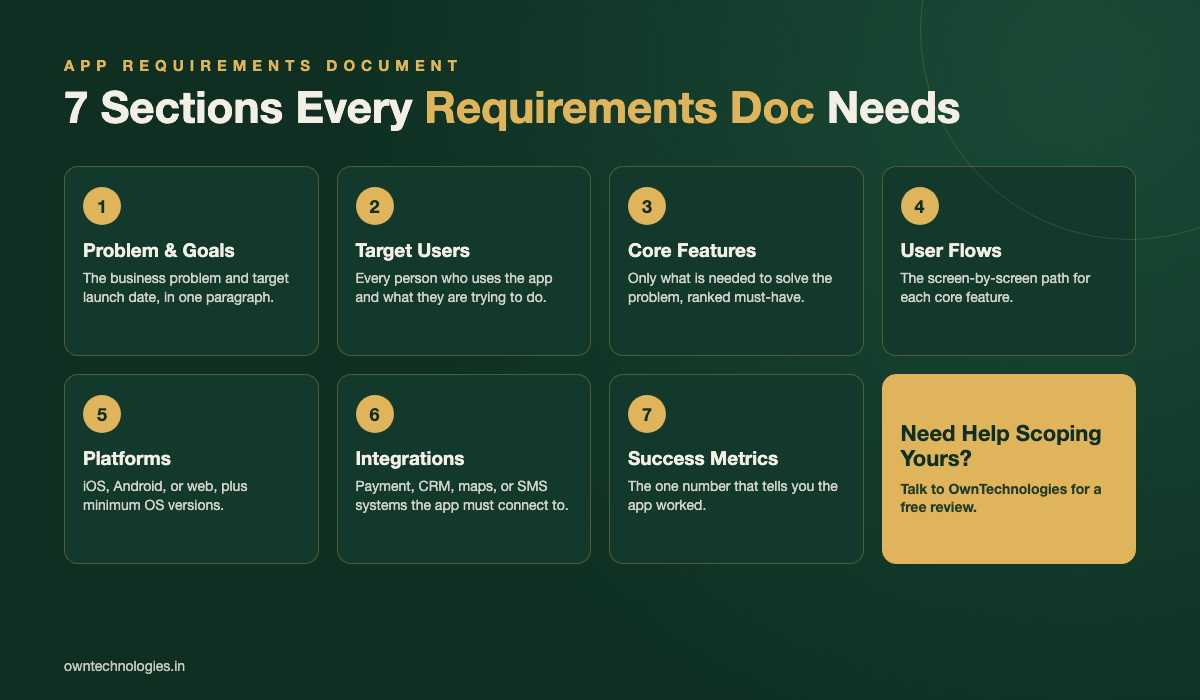Click the '7 Sections Every Requirements Doc Needs' title
Screen dimensions: 1200x700
click(512, 108)
